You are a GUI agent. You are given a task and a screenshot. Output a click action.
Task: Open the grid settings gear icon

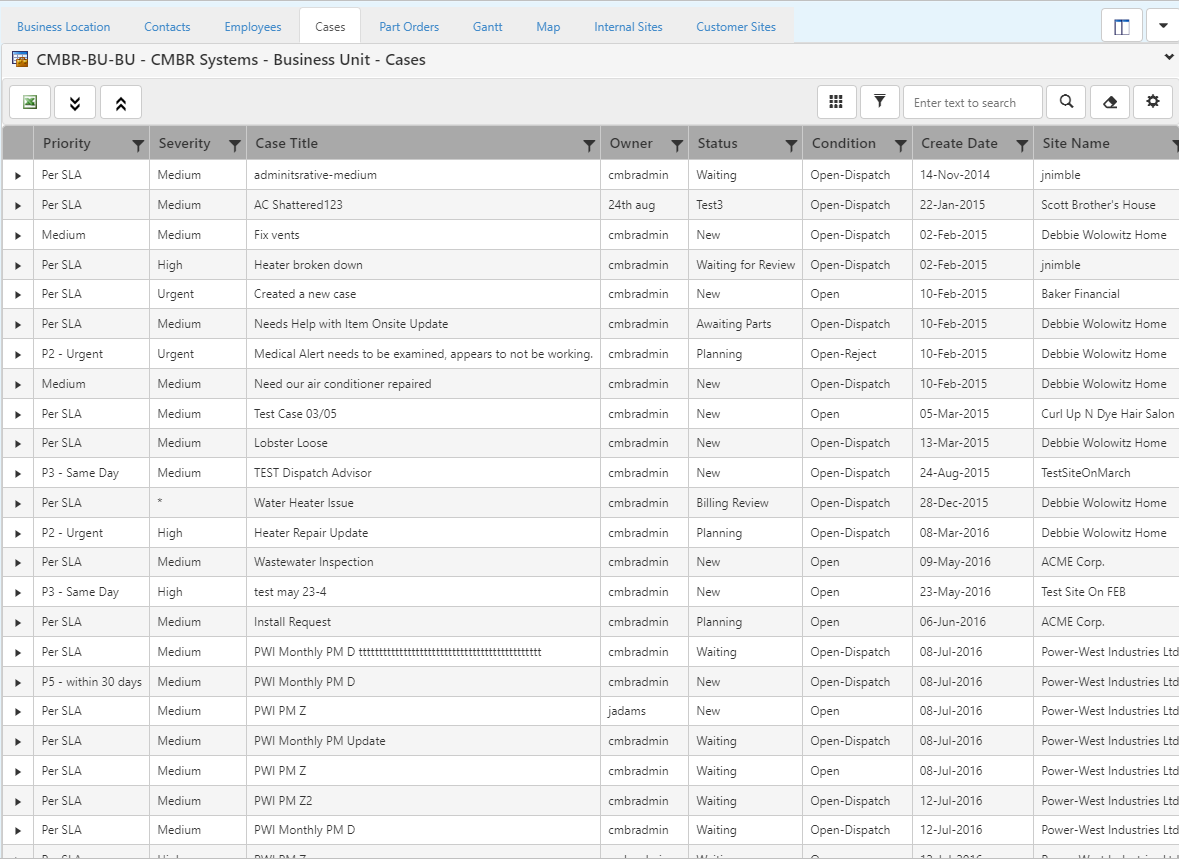click(1153, 102)
